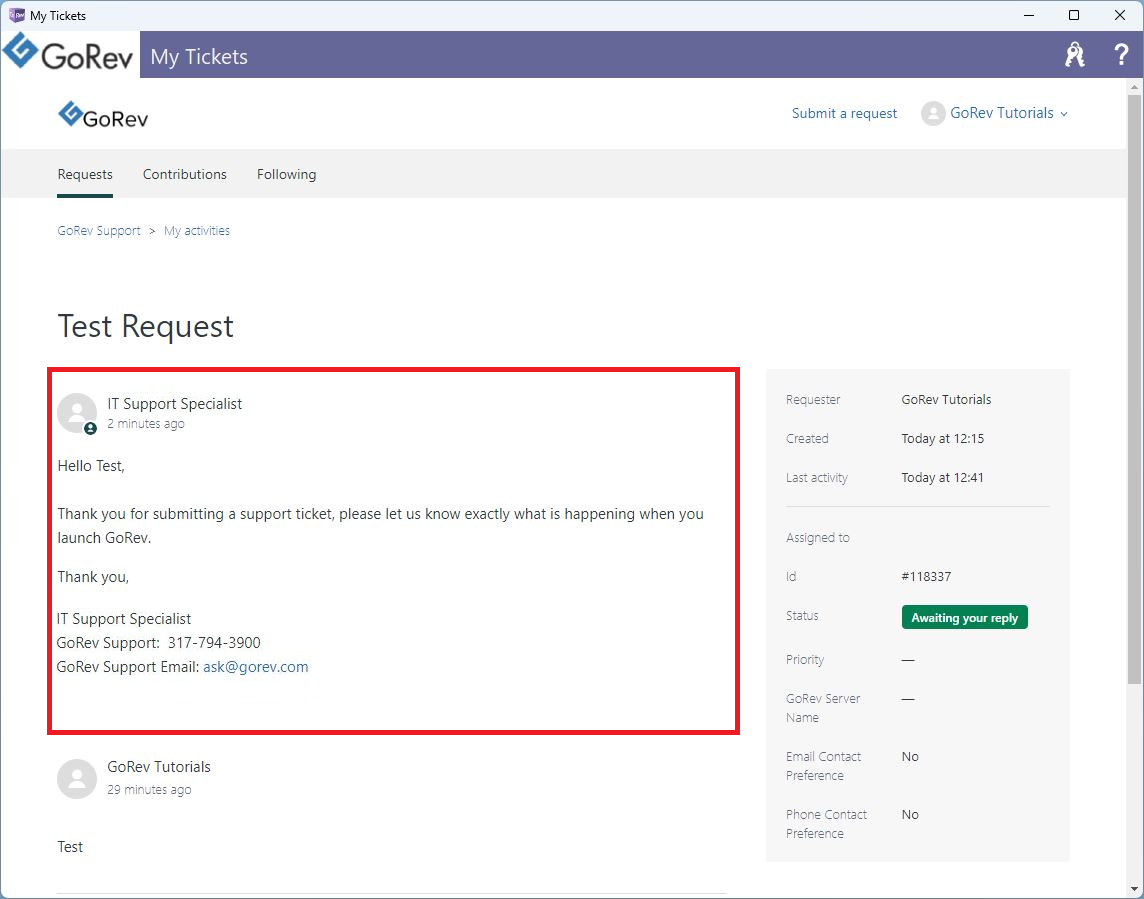Screen dimensions: 1144x899
Task: Open the Contributions tab
Action: 185,174
